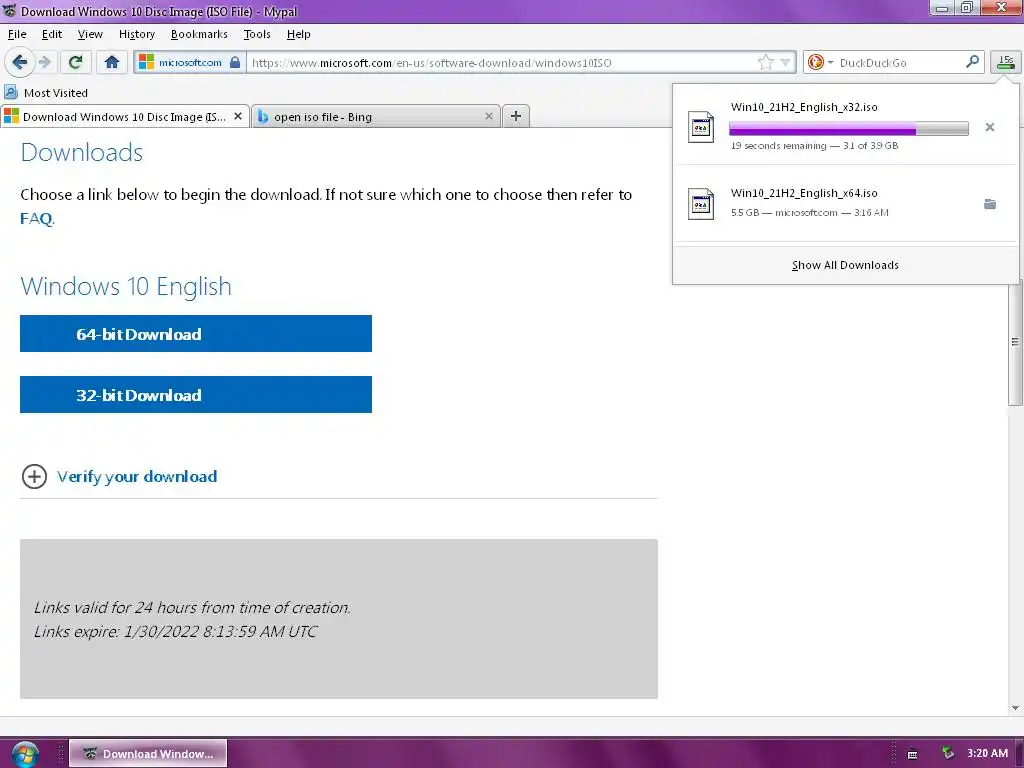The height and width of the screenshot is (768, 1024).
Task: Reload the current page
Action: coord(75,63)
